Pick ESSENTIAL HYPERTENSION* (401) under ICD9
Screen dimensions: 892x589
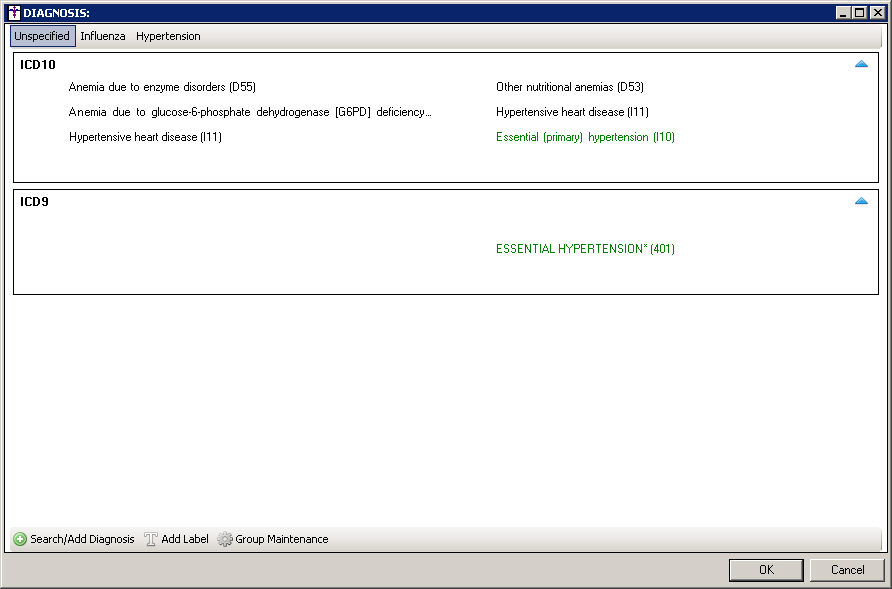tap(585, 249)
